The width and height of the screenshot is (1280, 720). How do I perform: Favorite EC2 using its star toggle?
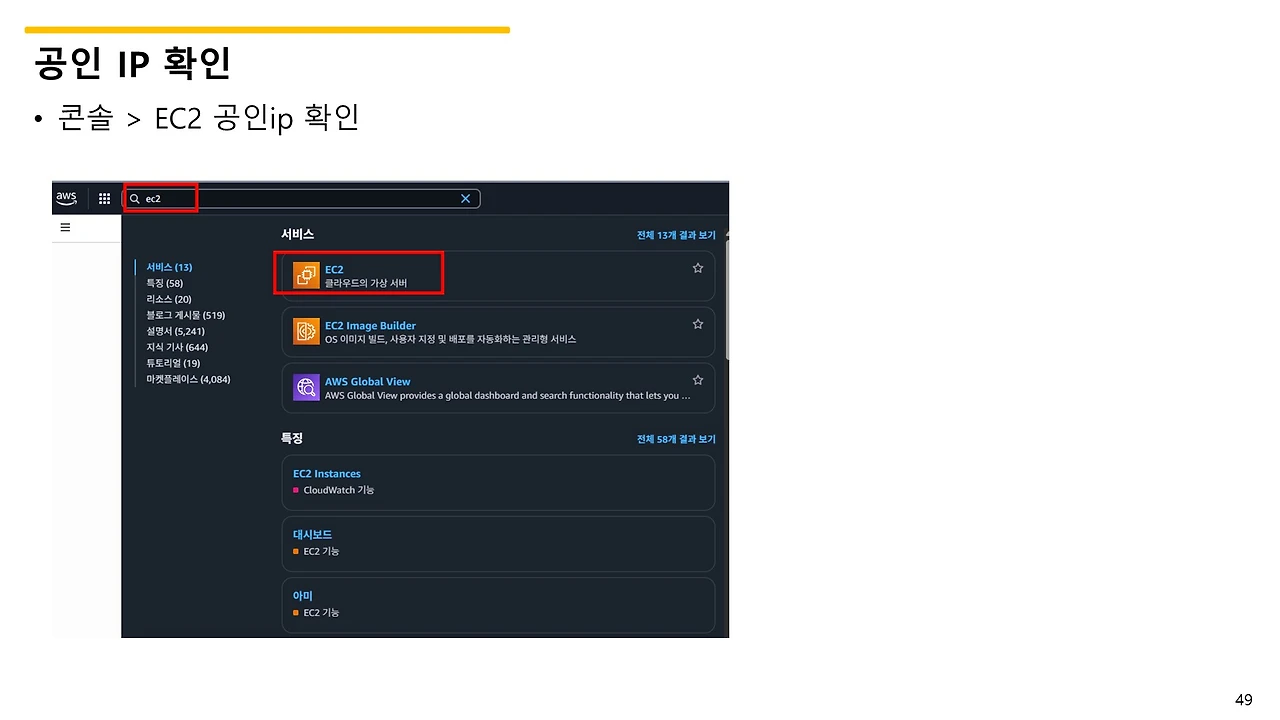697,267
